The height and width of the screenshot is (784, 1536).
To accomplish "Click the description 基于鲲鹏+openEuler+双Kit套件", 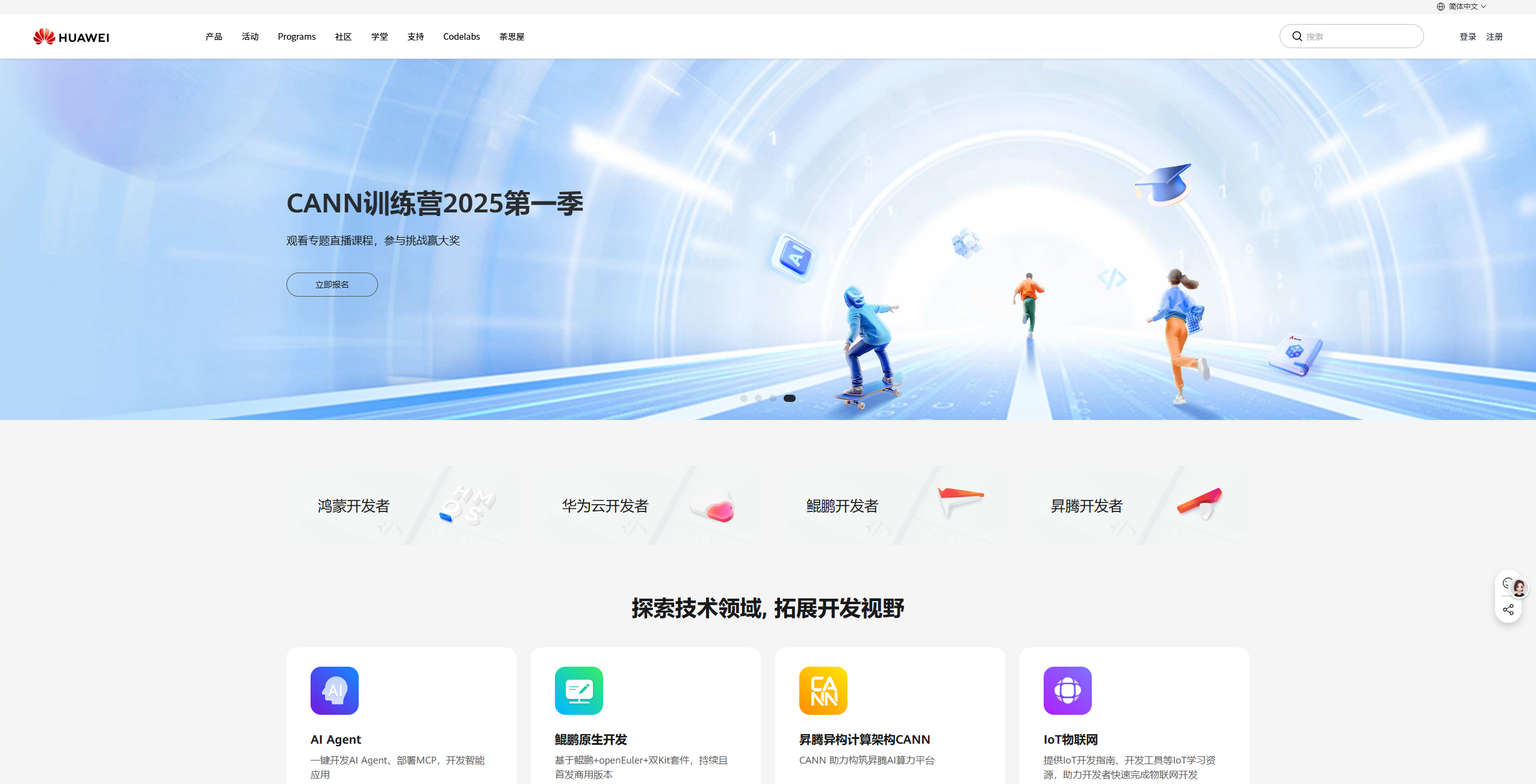I will click(642, 768).
